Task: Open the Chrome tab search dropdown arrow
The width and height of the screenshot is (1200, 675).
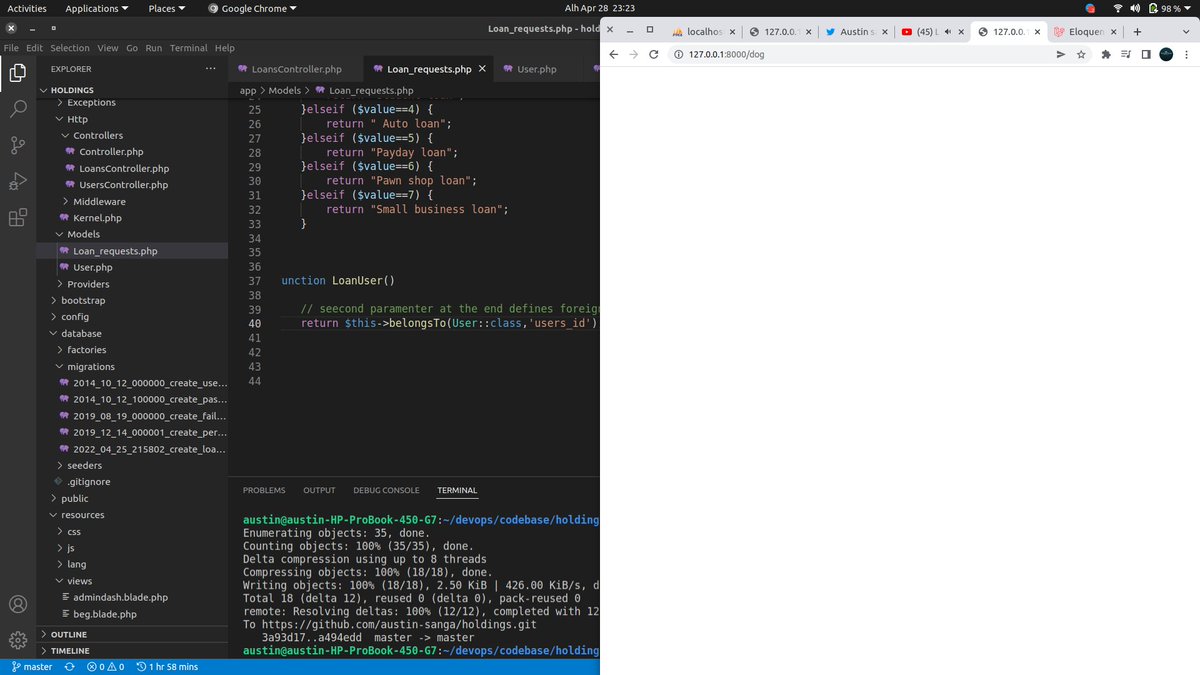Action: [x=1185, y=31]
